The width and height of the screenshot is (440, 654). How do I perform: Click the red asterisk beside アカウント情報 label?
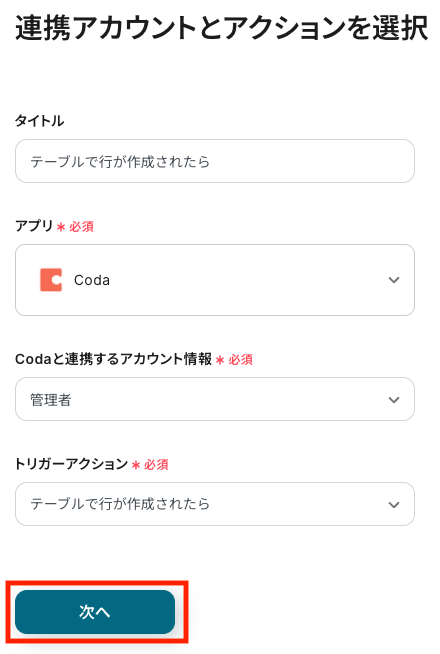coord(220,360)
